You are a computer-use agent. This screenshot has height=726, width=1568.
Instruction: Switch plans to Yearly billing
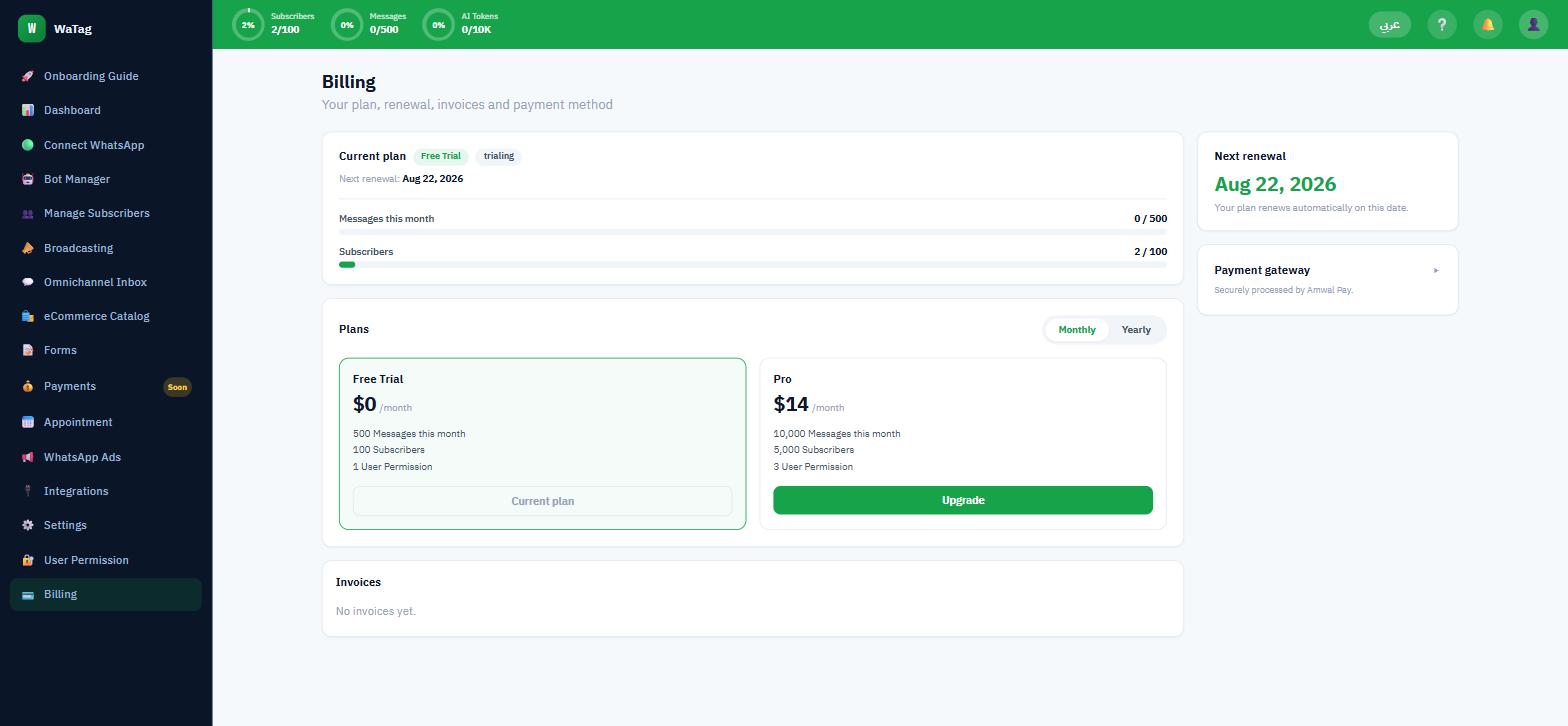point(1136,329)
